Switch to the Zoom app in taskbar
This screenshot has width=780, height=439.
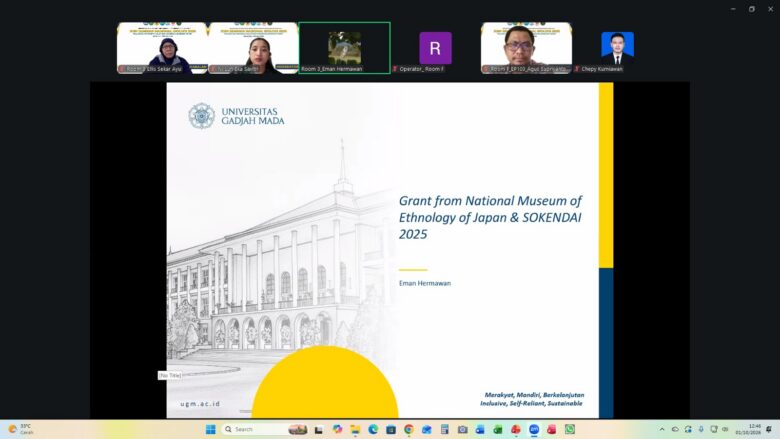pos(534,429)
